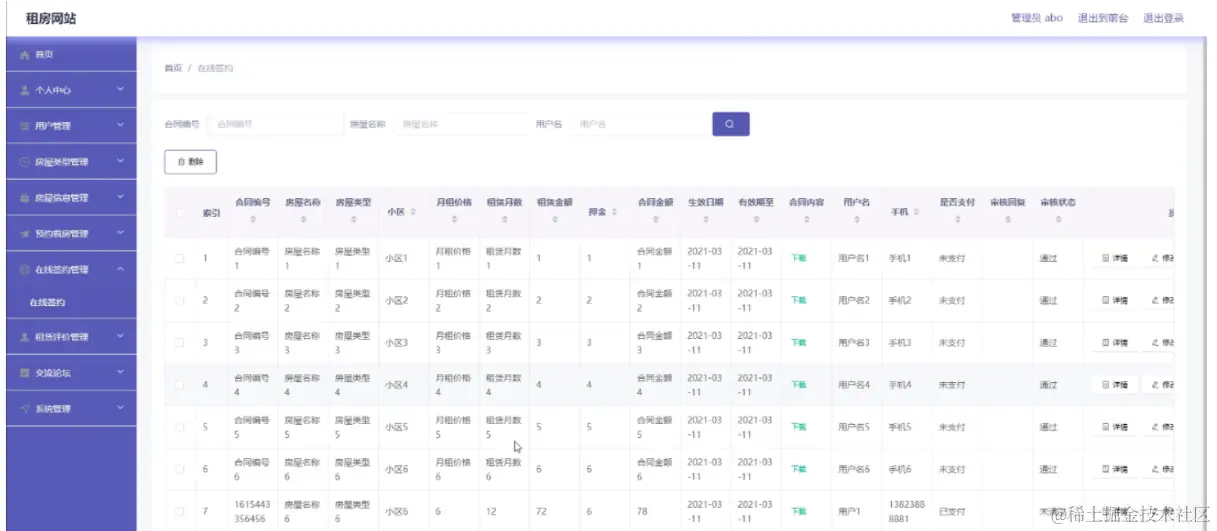
Task: Click the 删除 delete button
Action: tap(190, 161)
